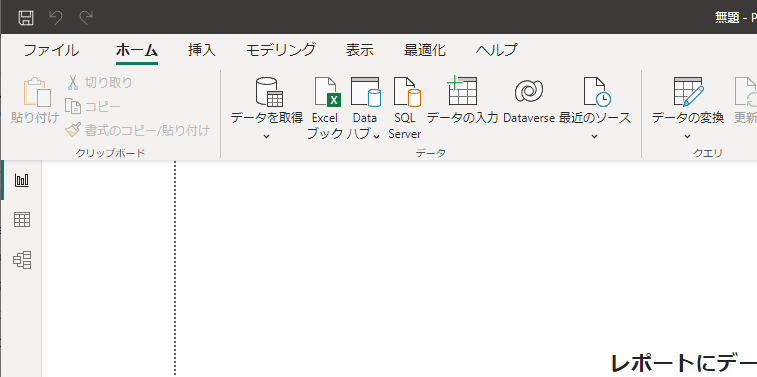Image resolution: width=757 pixels, height=377 pixels.
Task: Open the 最適化 ribbon tab
Action: pyautogui.click(x=425, y=50)
